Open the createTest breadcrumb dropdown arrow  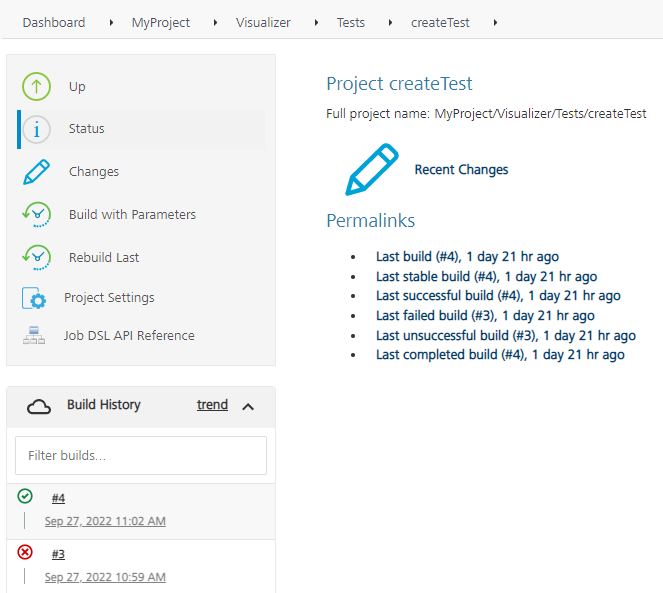494,23
